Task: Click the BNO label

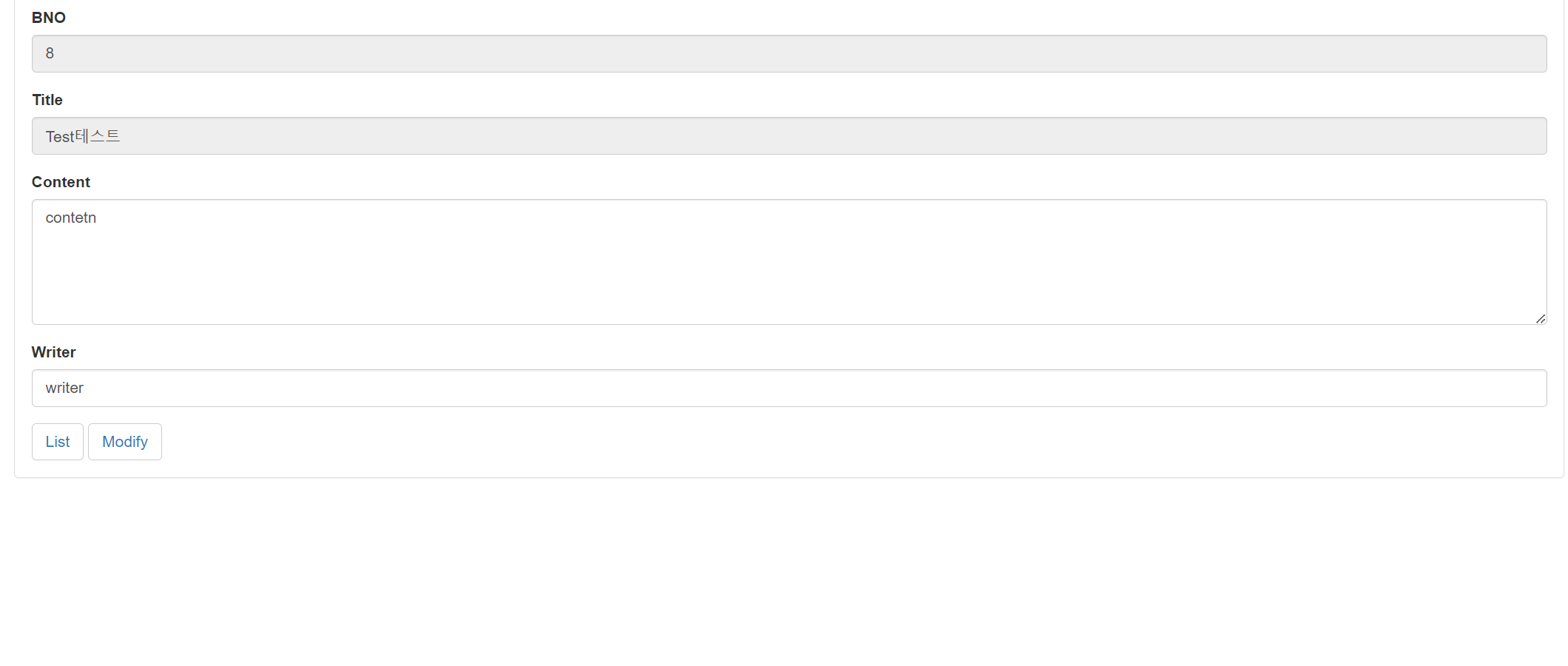Action: 49,17
